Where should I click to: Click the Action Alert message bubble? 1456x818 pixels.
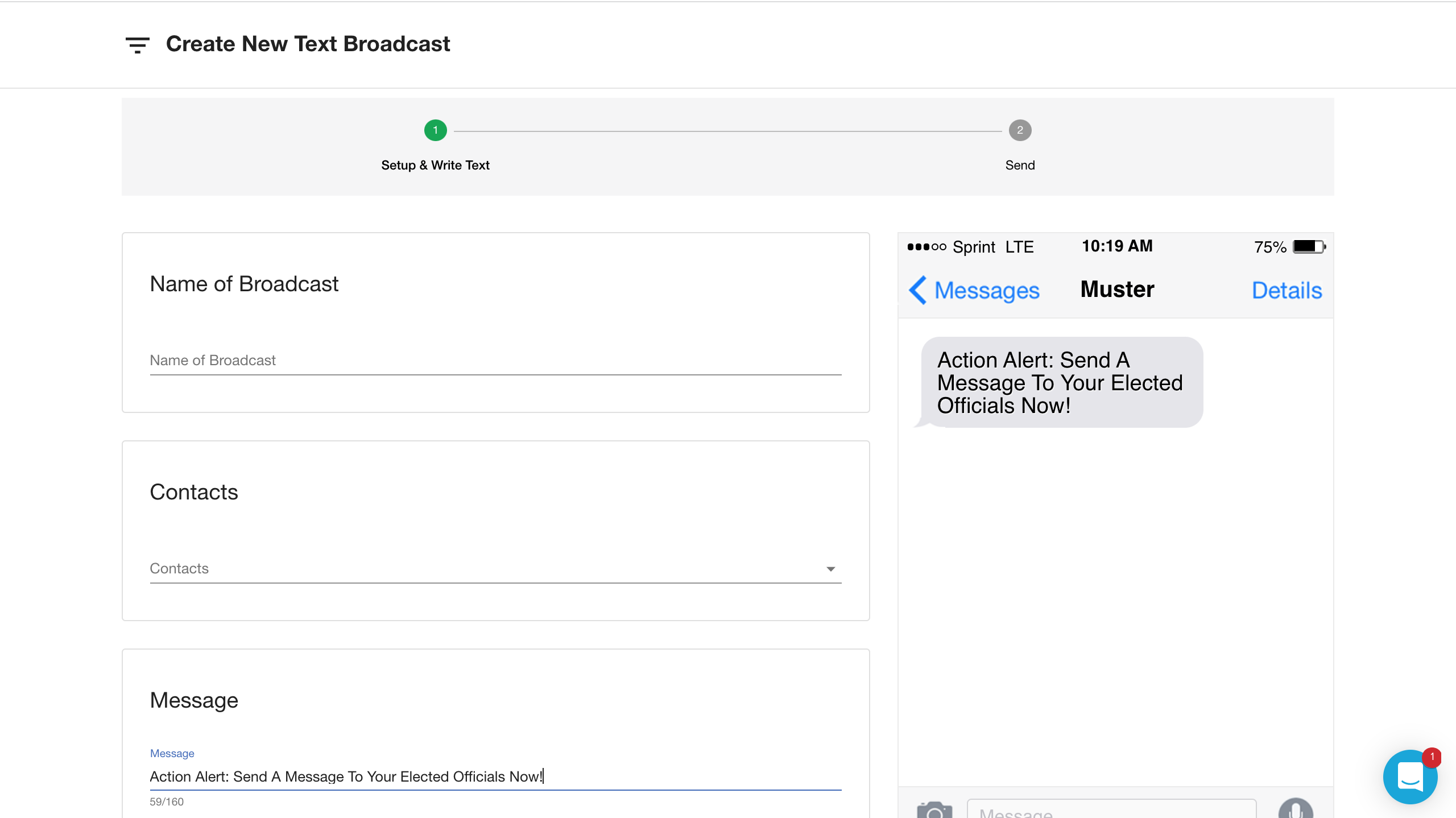click(x=1061, y=382)
